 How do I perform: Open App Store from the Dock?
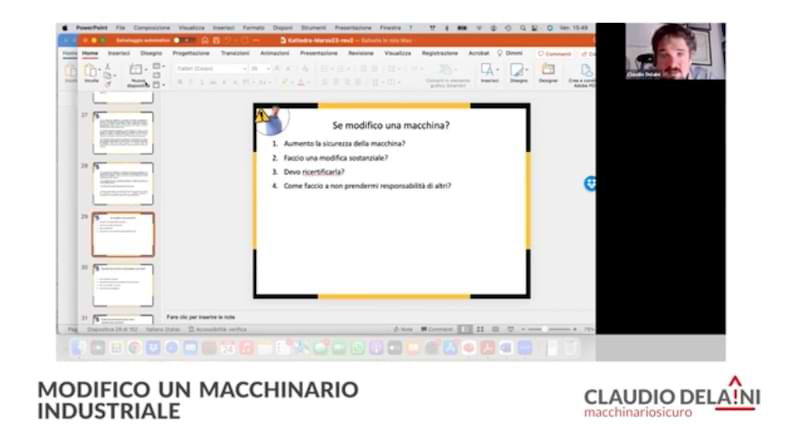(x=450, y=347)
